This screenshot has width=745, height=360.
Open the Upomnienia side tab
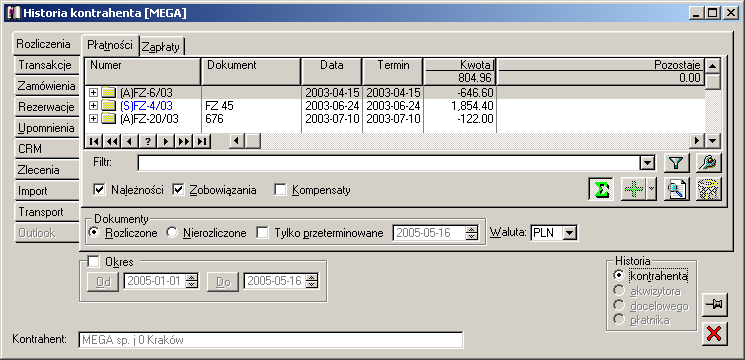[x=46, y=128]
